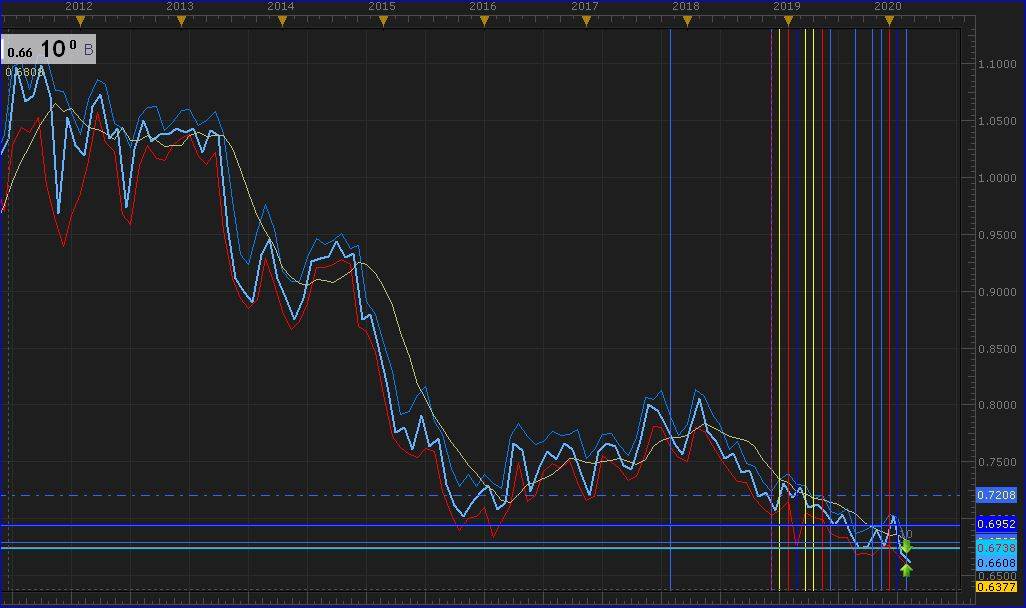Image resolution: width=1026 pixels, height=608 pixels.
Task: Click the green up arrow signal marker
Action: tap(906, 570)
